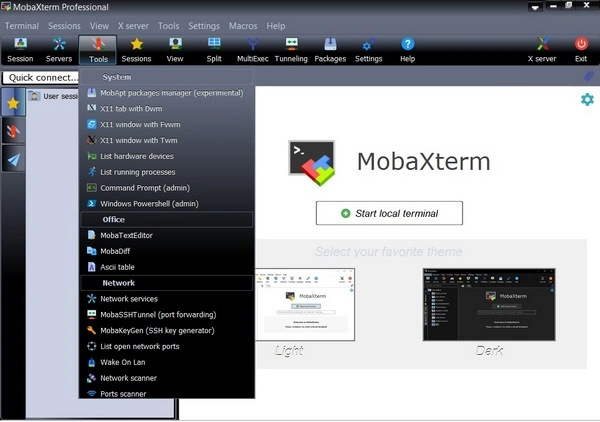600x422 pixels.
Task: Select MobaKeyGen (SSH key generator) entry
Action: [x=157, y=330]
